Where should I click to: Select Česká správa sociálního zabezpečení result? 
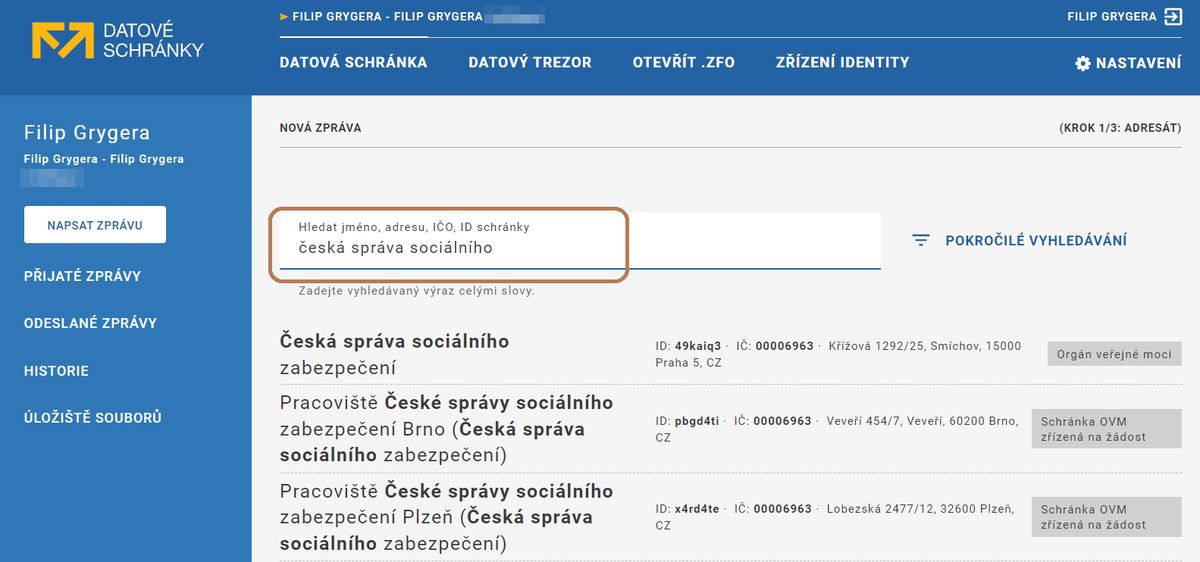pyautogui.click(x=730, y=354)
